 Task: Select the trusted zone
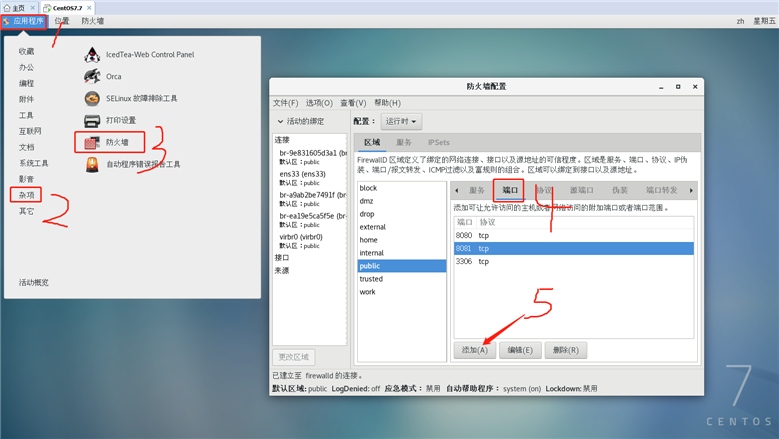tap(401, 279)
